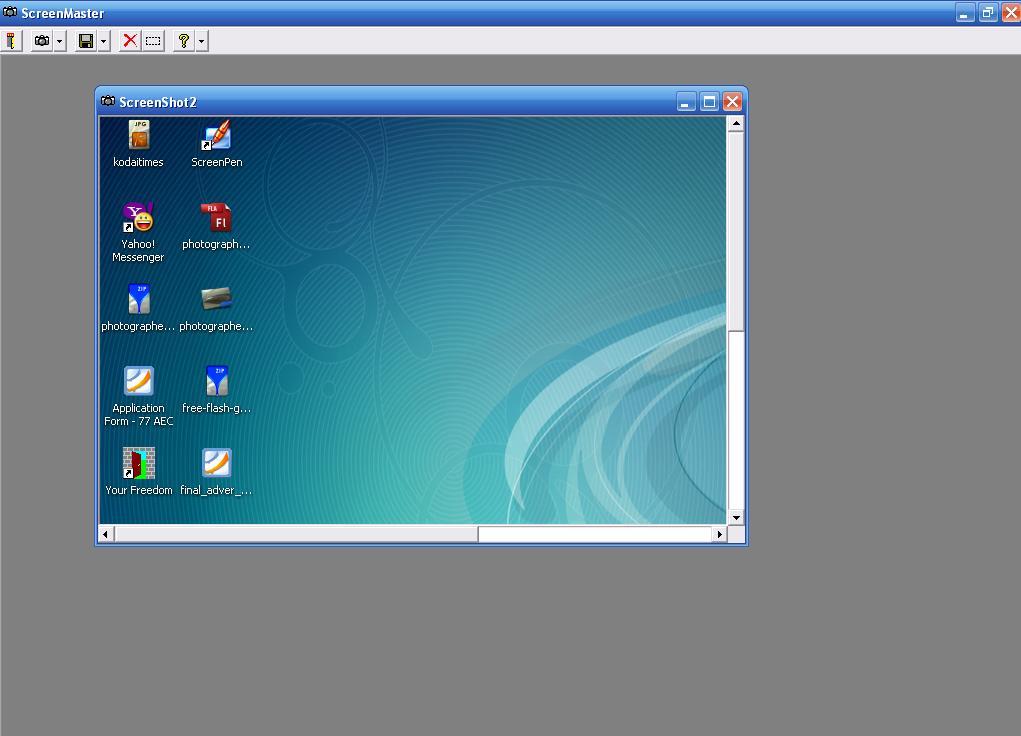Restore down the ScreenMaster main window

[x=988, y=12]
